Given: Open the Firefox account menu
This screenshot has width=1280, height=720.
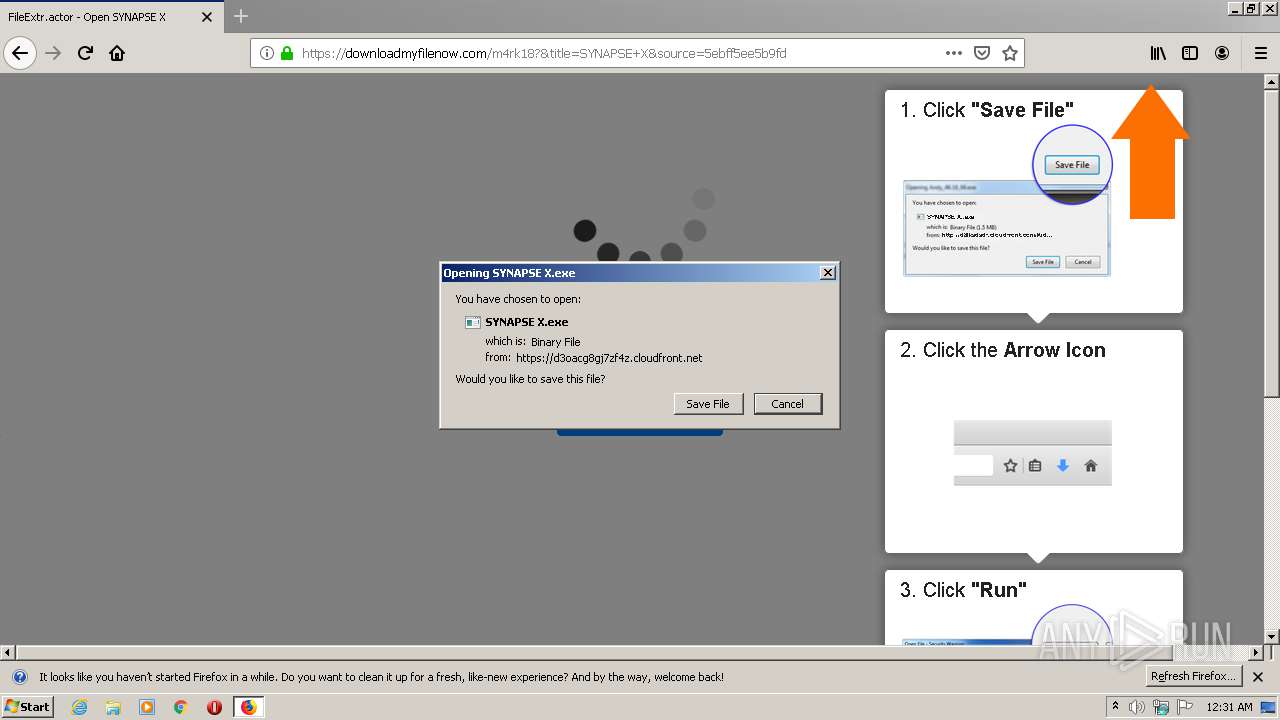Looking at the screenshot, I should 1222,53.
